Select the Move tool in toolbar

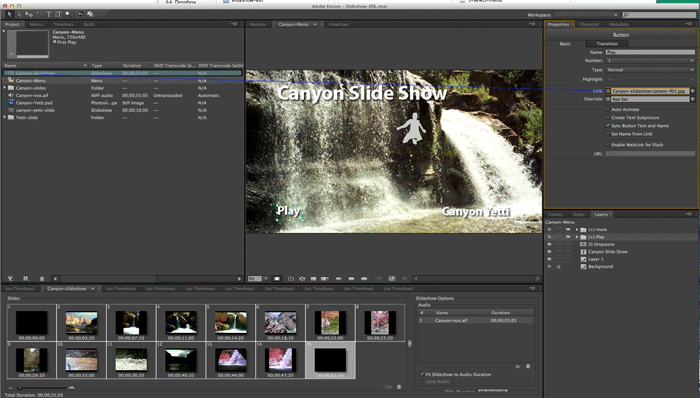[x=29, y=14]
